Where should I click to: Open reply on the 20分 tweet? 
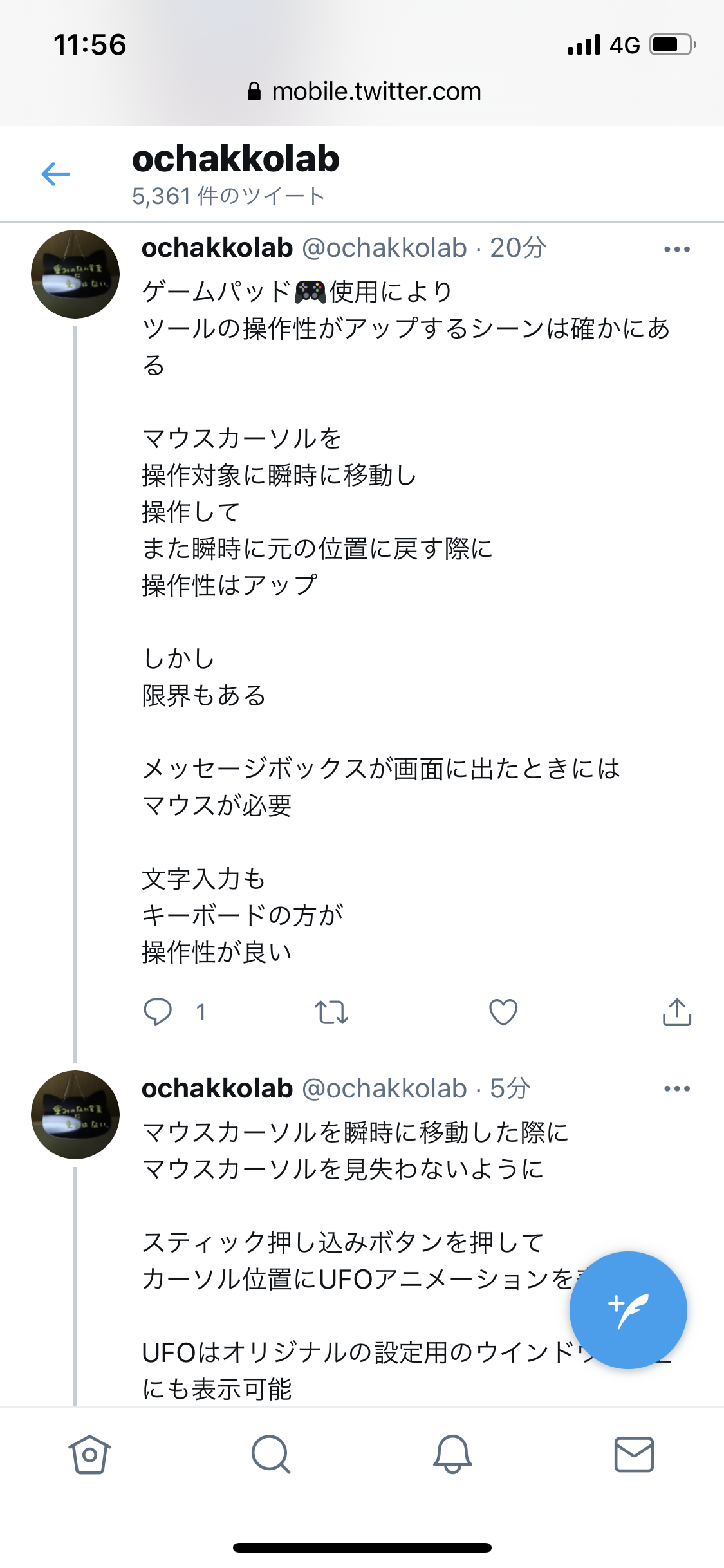[158, 1012]
